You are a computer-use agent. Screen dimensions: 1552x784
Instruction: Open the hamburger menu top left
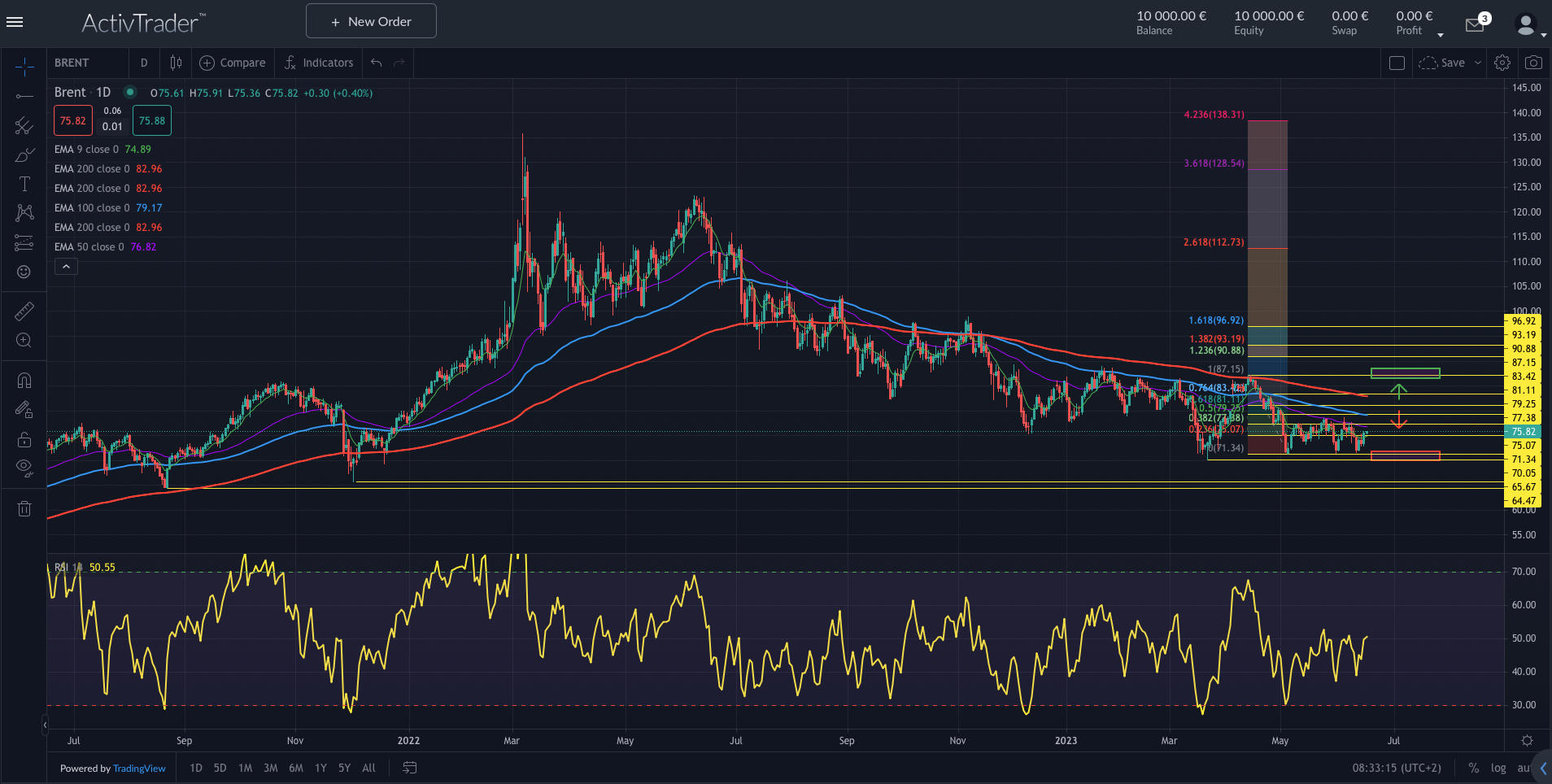click(x=15, y=21)
